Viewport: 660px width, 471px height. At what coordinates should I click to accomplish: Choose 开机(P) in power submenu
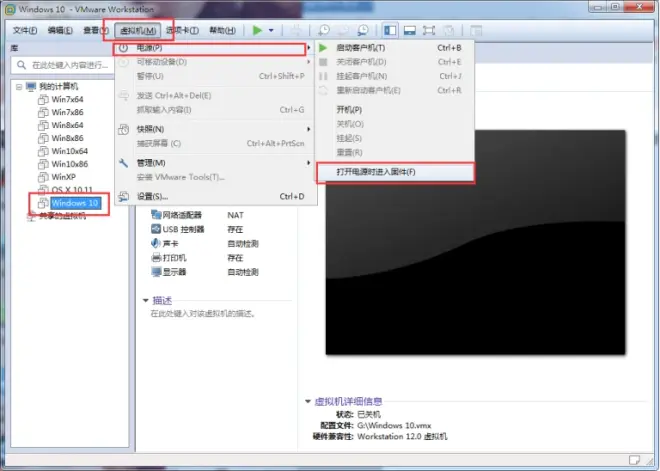(x=394, y=110)
